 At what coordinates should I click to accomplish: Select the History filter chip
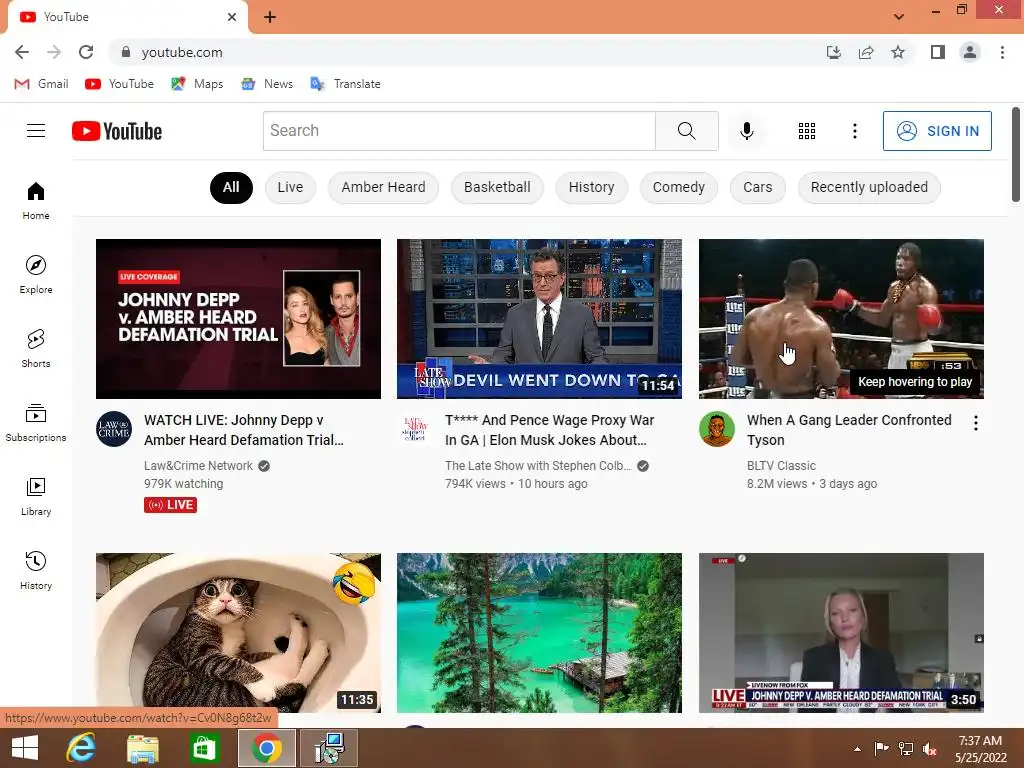(592, 187)
